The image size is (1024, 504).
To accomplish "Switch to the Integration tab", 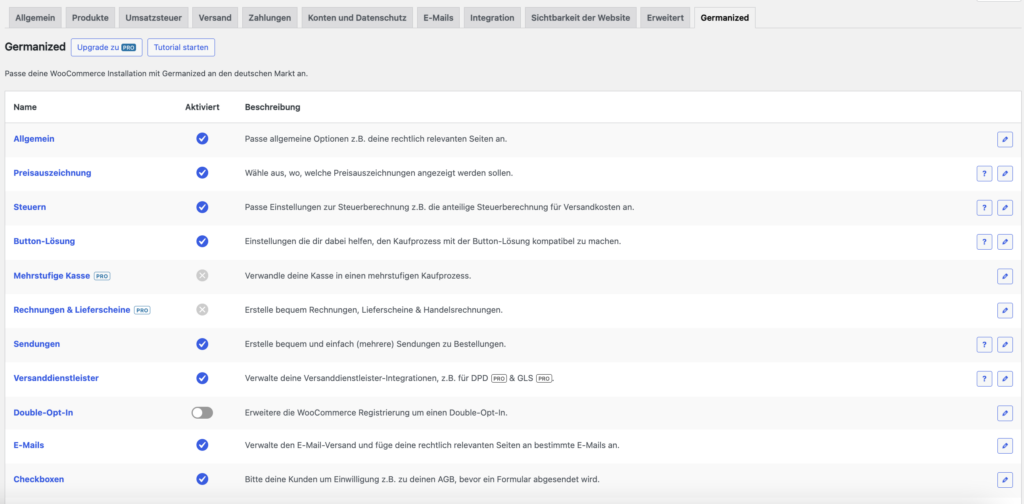I will click(492, 18).
